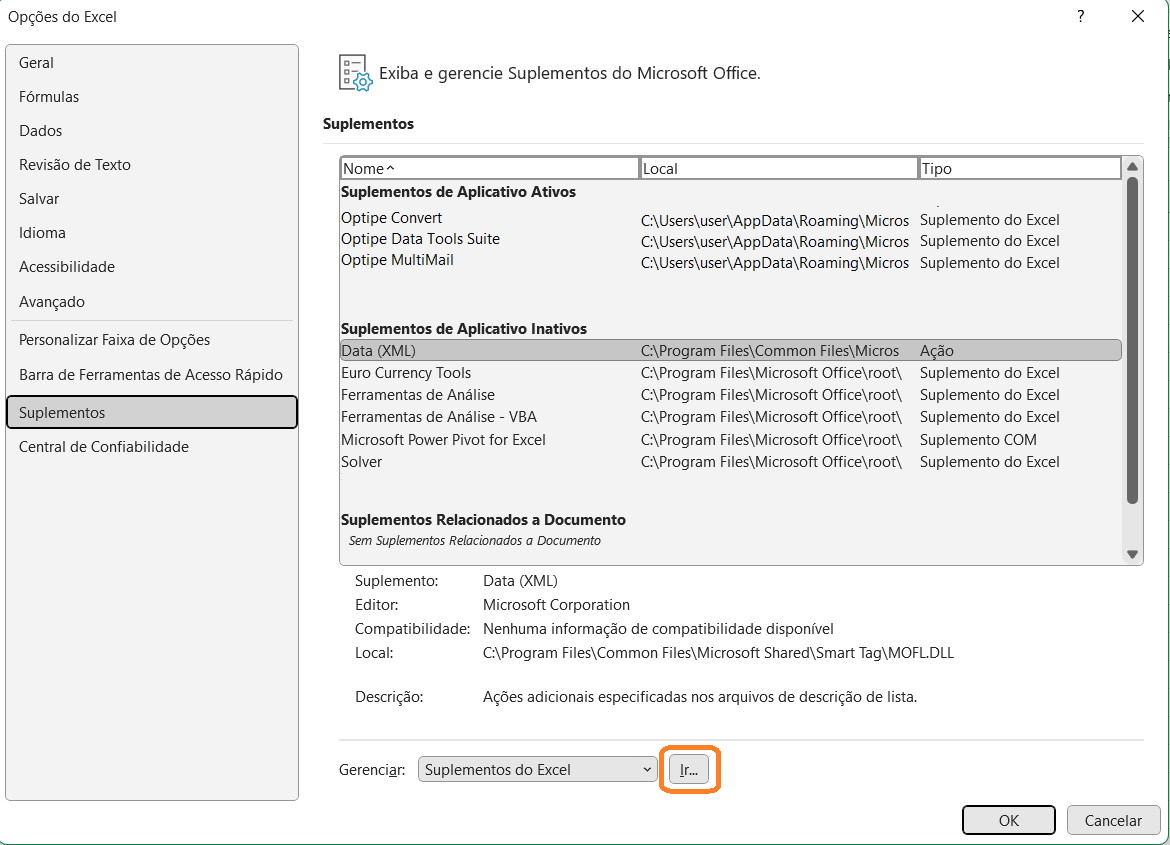Select the Solver add-in row
1170x845 pixels.
tap(731, 461)
